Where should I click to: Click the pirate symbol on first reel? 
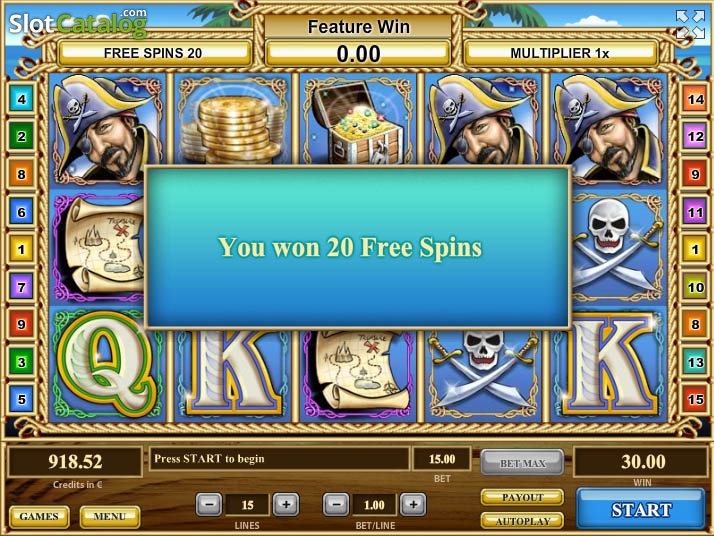[107, 128]
